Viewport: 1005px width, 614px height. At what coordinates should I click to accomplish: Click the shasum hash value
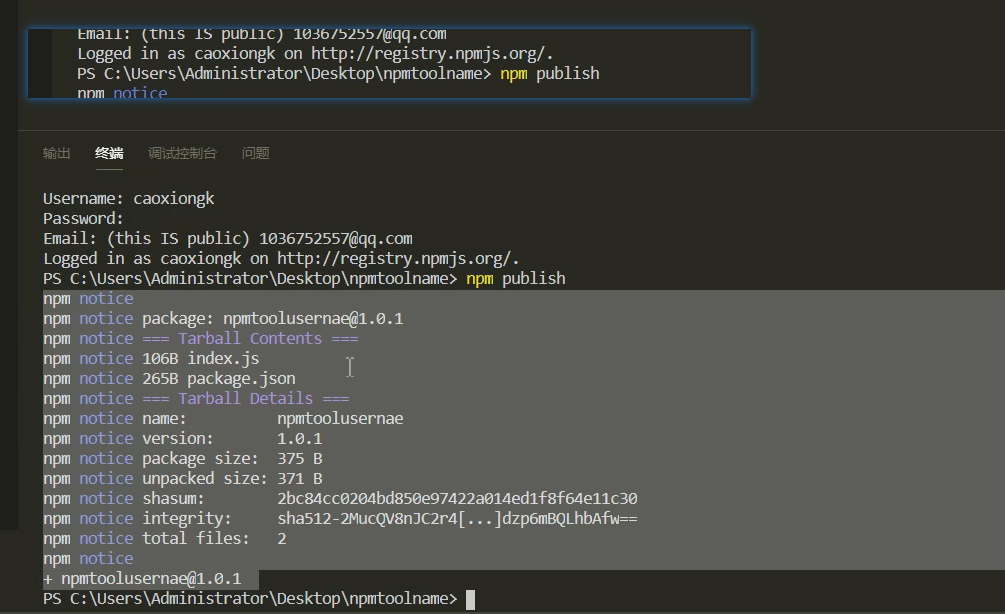point(457,499)
